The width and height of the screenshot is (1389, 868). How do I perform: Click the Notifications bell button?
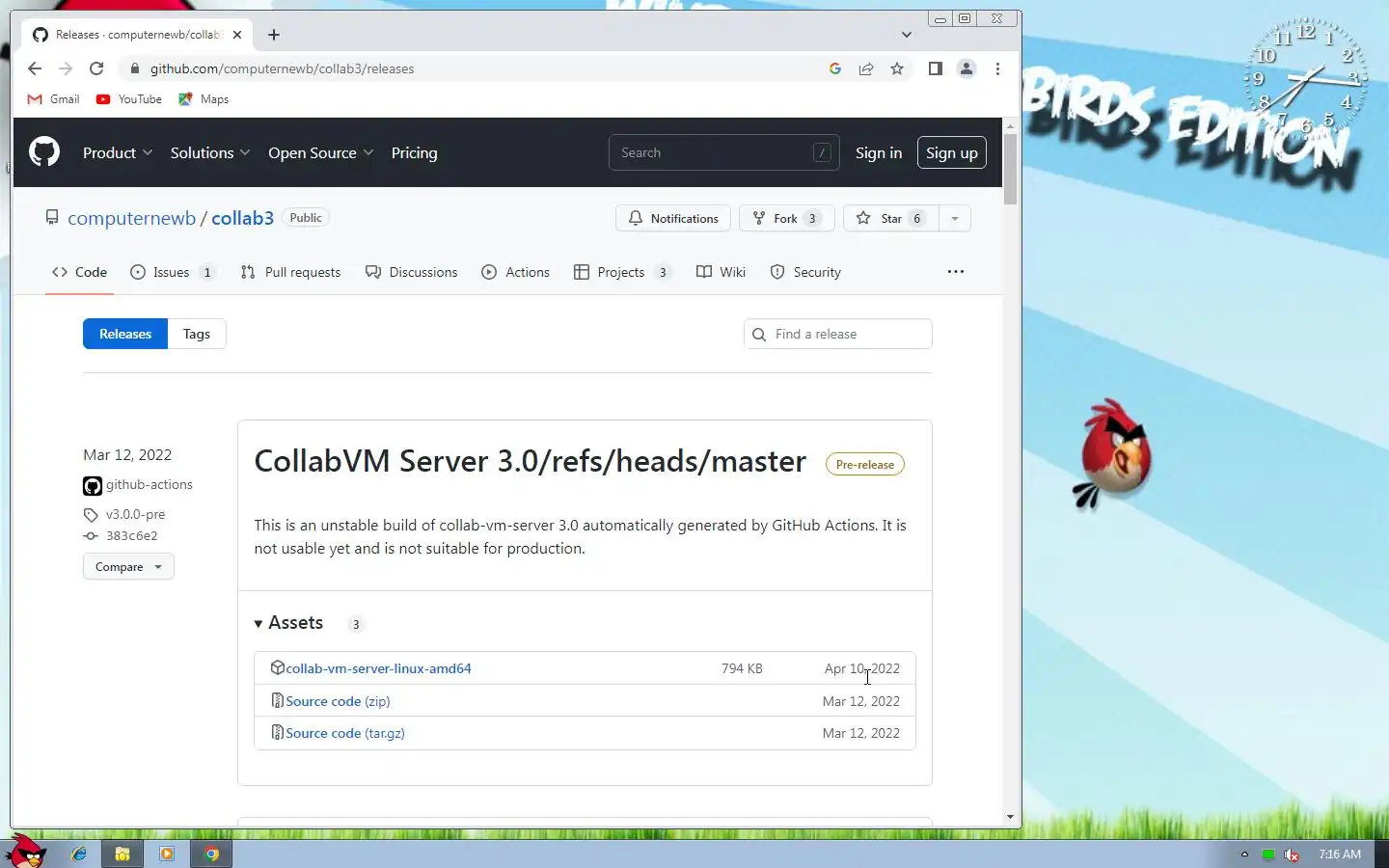coord(673,218)
